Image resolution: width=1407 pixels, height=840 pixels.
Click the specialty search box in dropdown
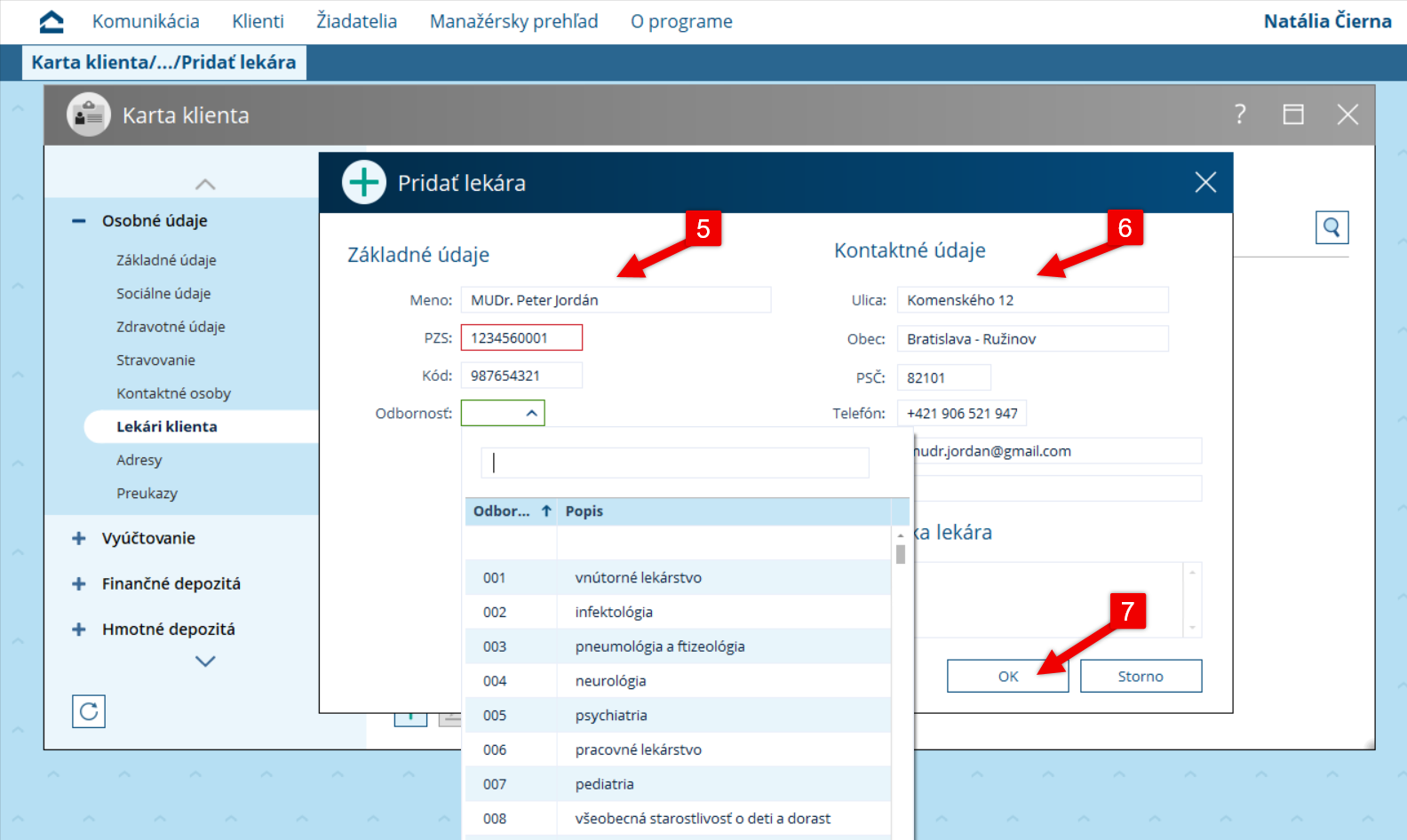tap(675, 463)
